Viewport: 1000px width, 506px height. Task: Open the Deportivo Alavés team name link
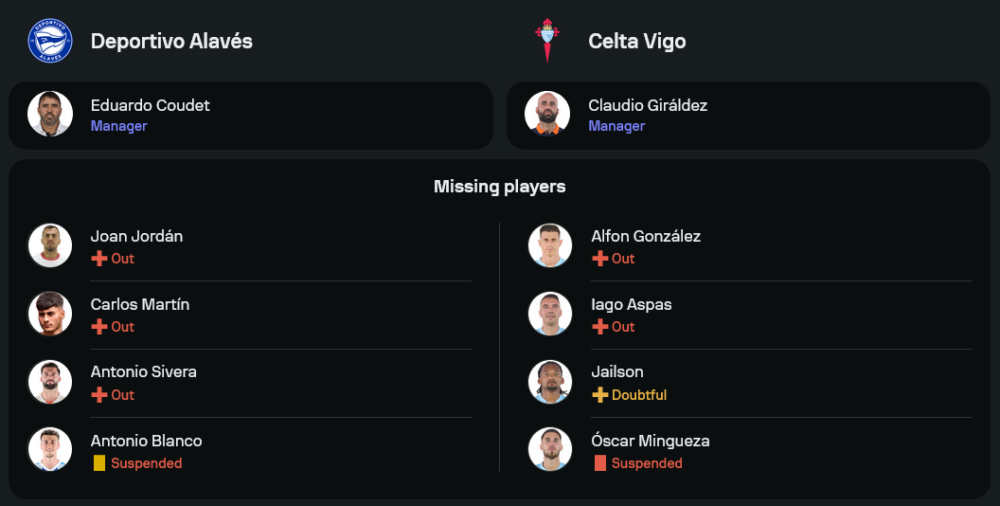click(171, 41)
